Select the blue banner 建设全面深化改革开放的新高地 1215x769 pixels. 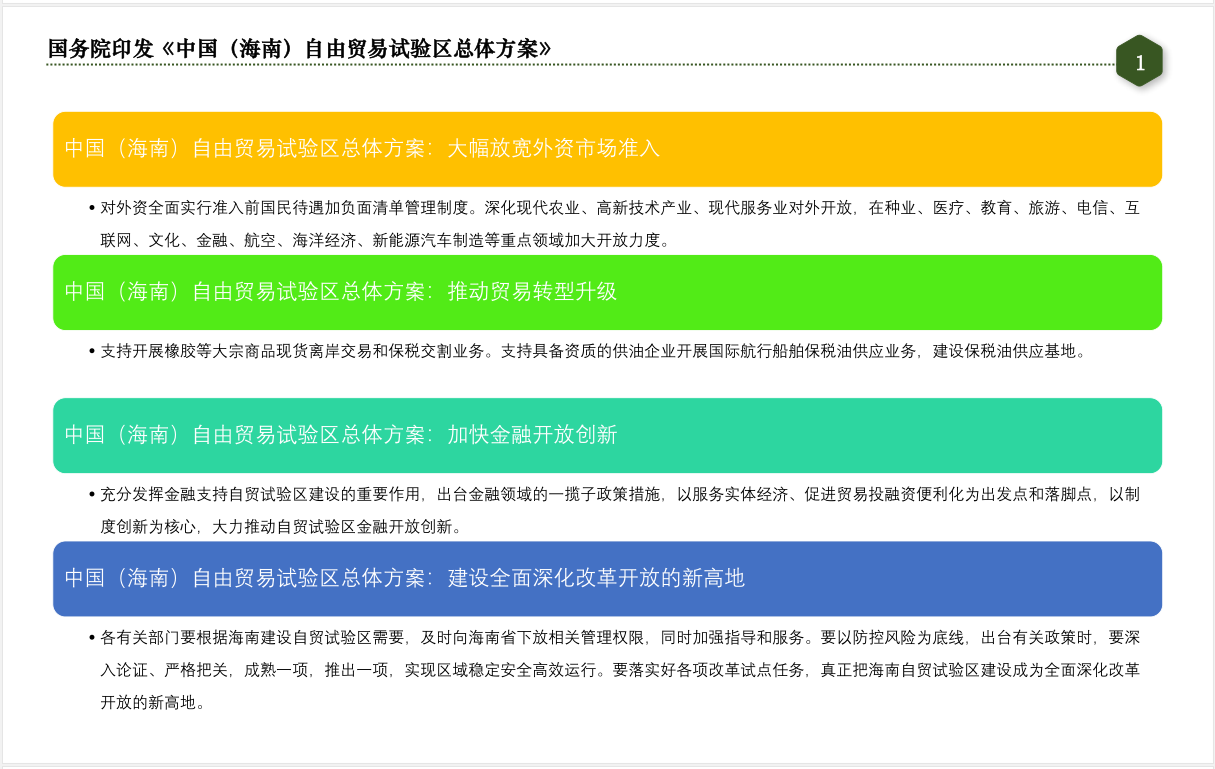click(x=607, y=578)
